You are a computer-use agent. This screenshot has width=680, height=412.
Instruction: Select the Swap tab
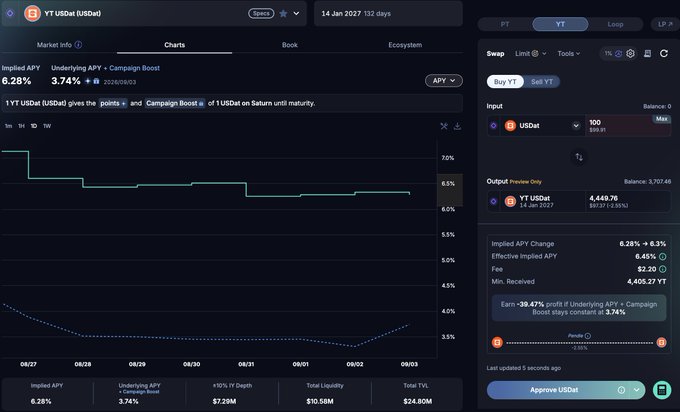[495, 53]
